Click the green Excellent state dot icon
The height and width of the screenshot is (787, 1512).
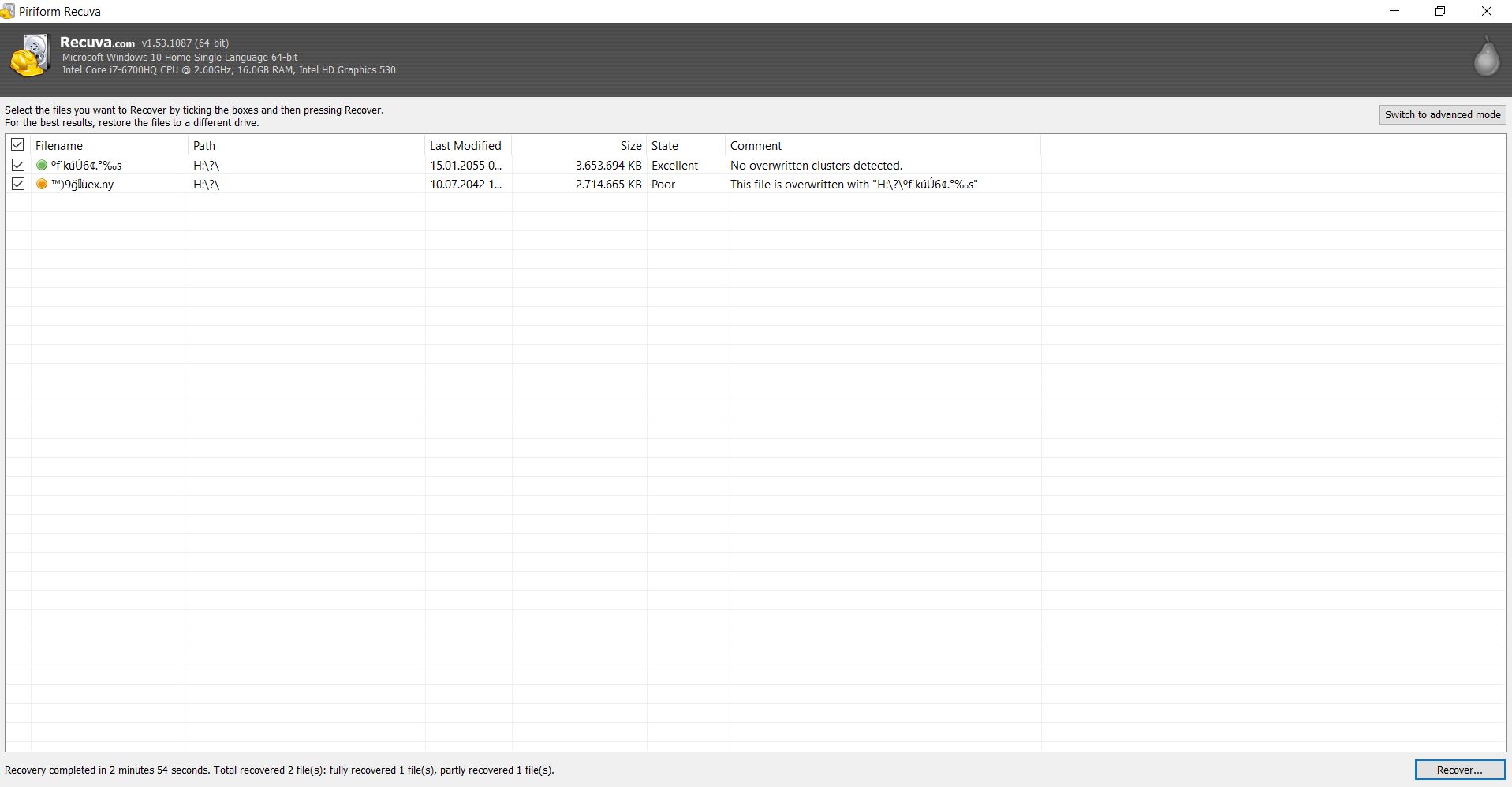(42, 166)
